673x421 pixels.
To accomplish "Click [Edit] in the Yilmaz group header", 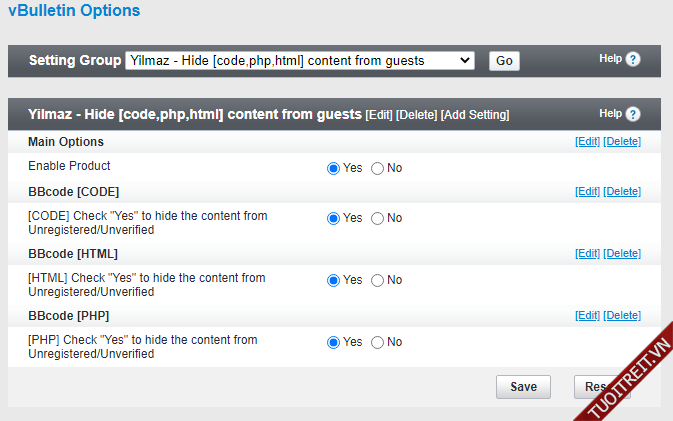I will pyautogui.click(x=379, y=115).
